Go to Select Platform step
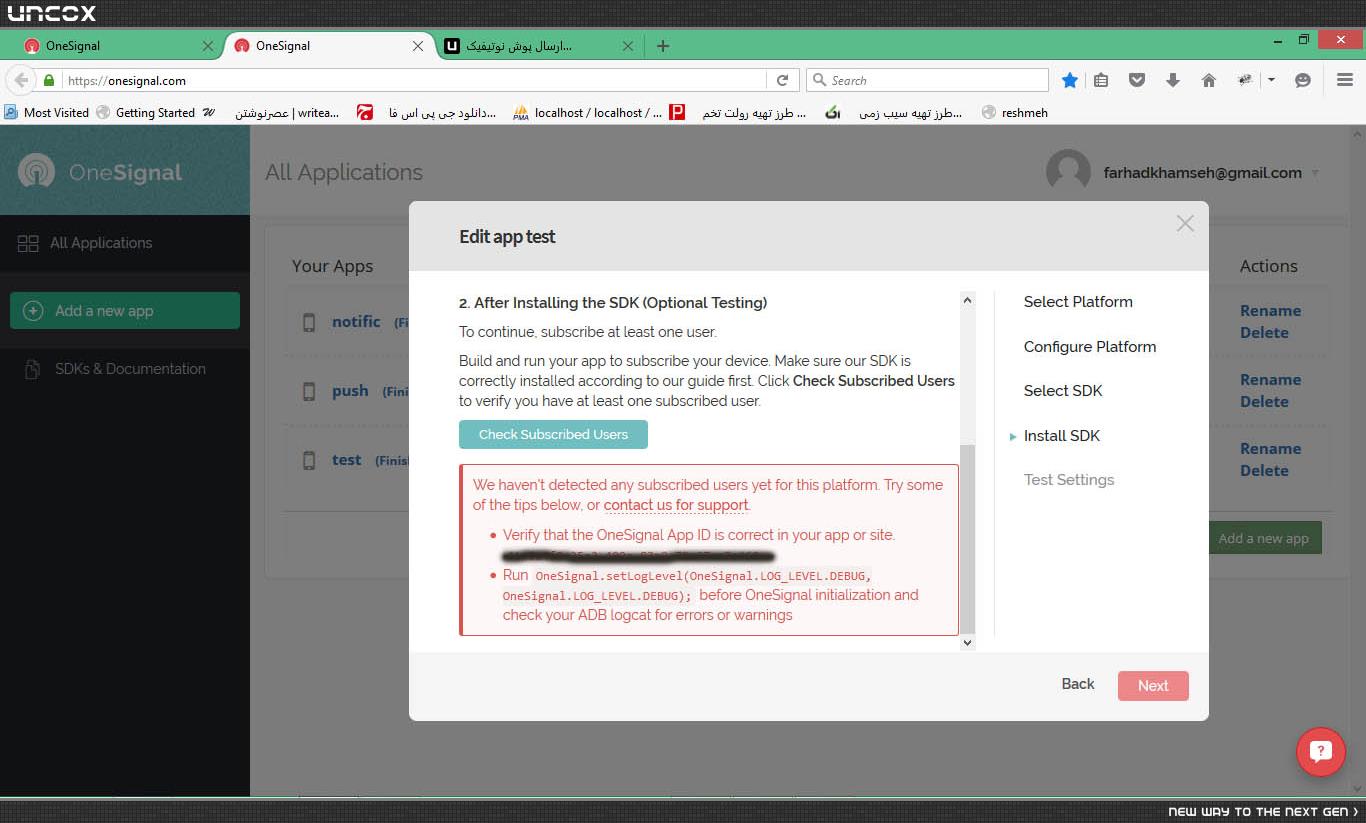This screenshot has height=823, width=1366. click(x=1078, y=302)
